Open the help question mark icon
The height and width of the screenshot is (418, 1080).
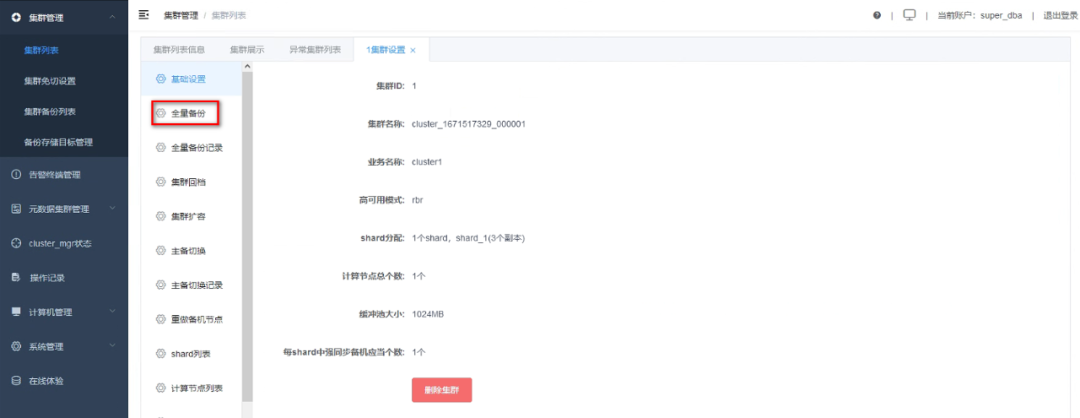click(x=877, y=15)
